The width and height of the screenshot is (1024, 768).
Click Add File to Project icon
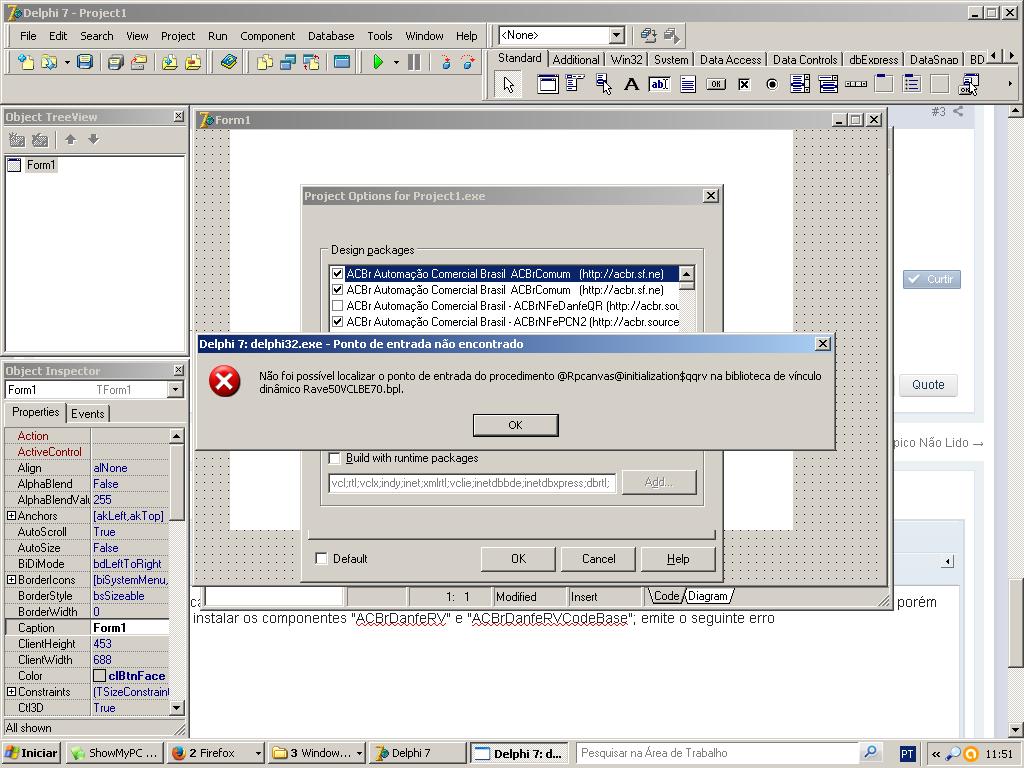click(x=170, y=62)
